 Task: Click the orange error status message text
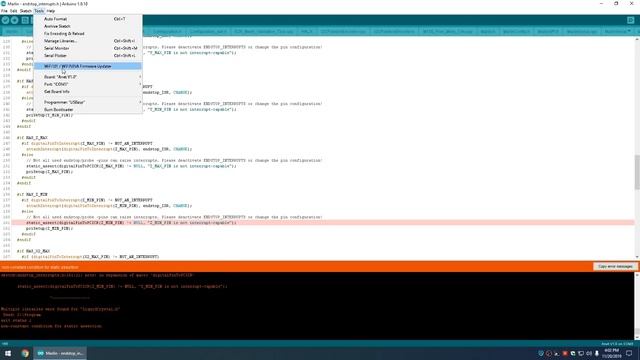[x=40, y=267]
